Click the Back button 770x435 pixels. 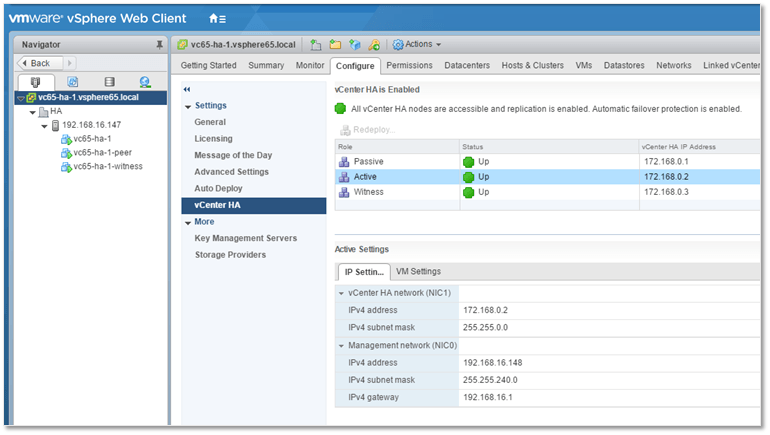point(40,63)
